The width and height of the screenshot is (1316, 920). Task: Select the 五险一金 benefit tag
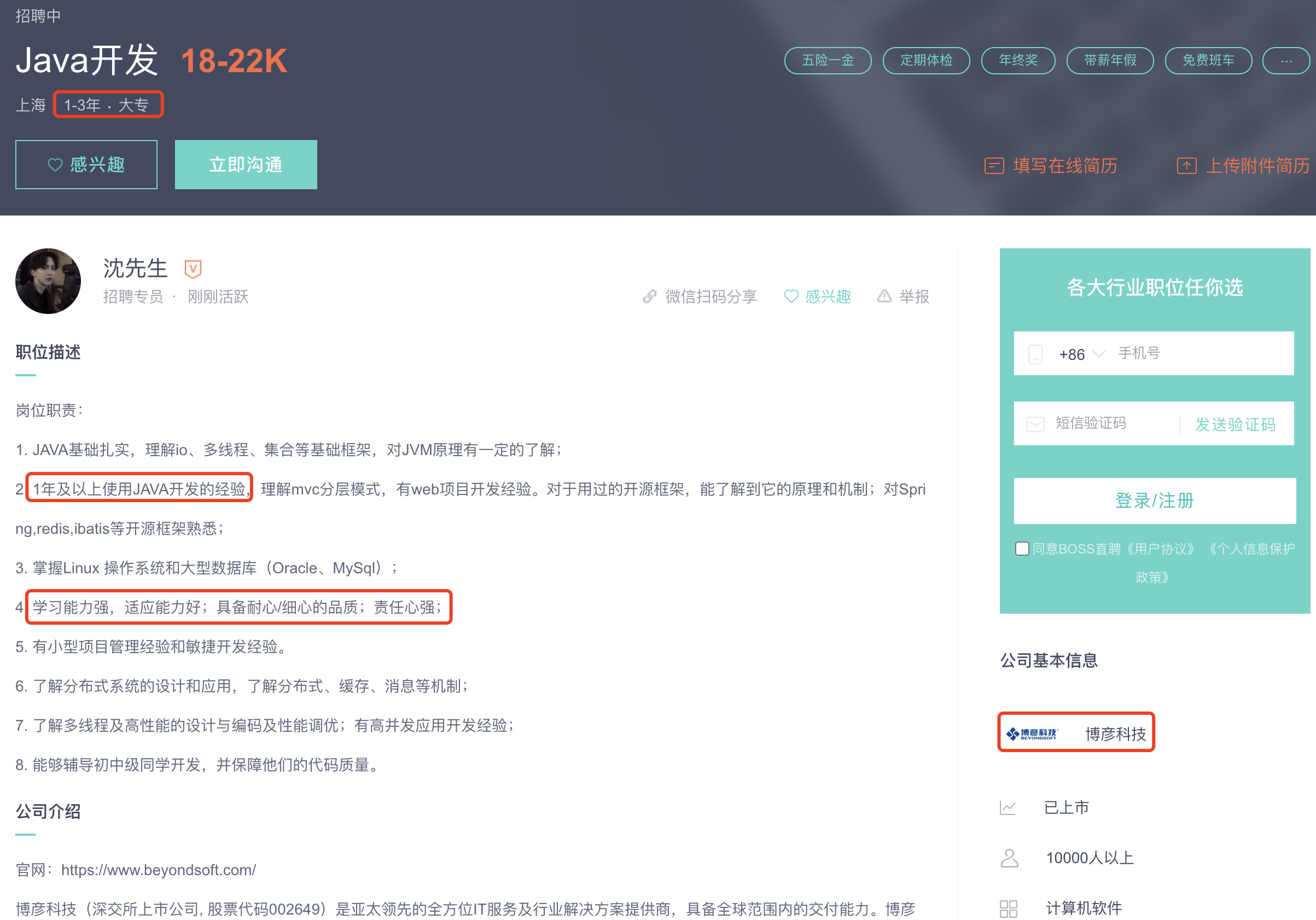tap(827, 61)
